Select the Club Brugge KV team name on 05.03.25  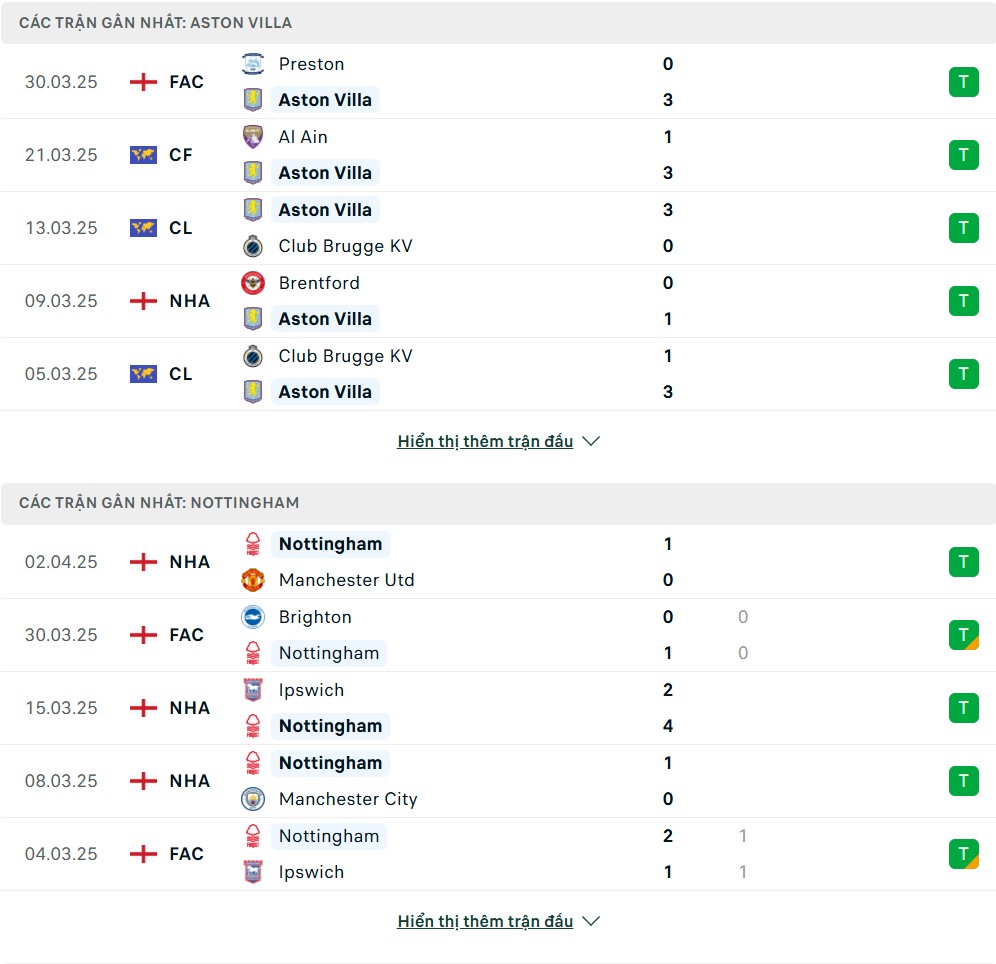pyautogui.click(x=346, y=356)
